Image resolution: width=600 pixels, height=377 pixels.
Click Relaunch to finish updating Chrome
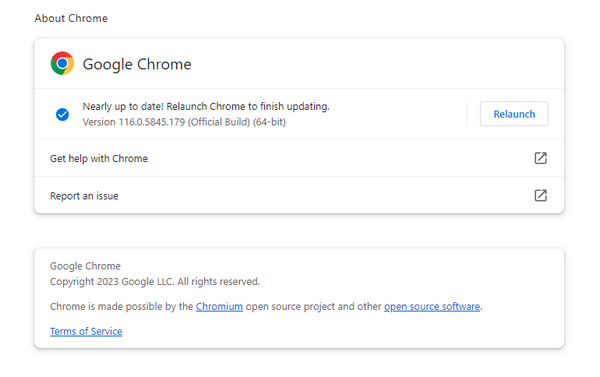pyautogui.click(x=514, y=114)
